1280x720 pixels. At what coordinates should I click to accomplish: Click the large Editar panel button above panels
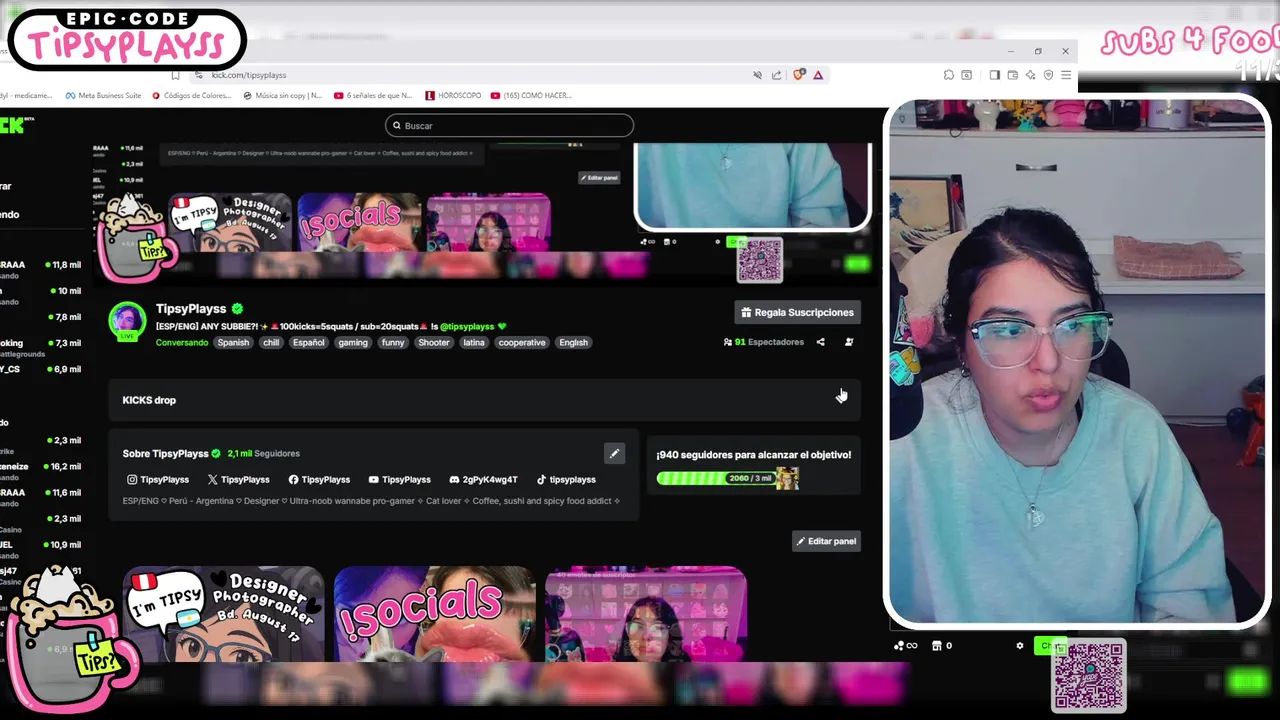826,541
